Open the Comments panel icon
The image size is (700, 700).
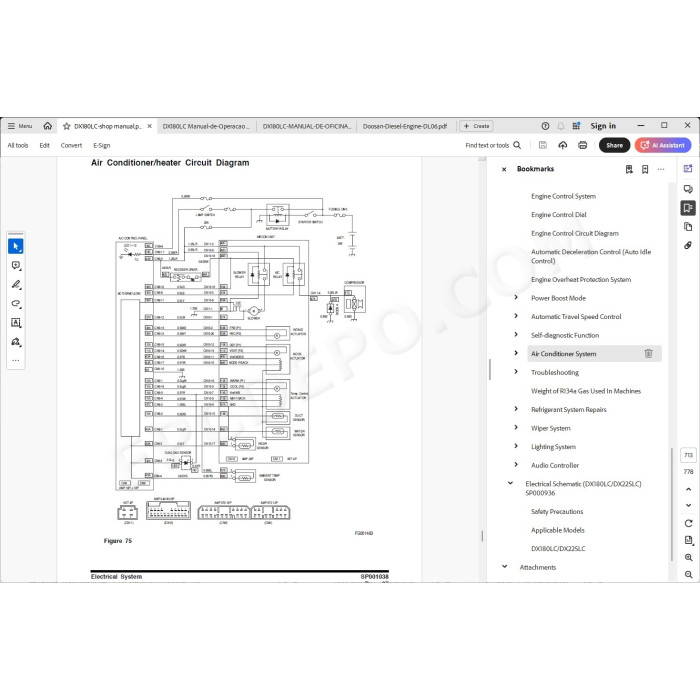click(x=688, y=189)
